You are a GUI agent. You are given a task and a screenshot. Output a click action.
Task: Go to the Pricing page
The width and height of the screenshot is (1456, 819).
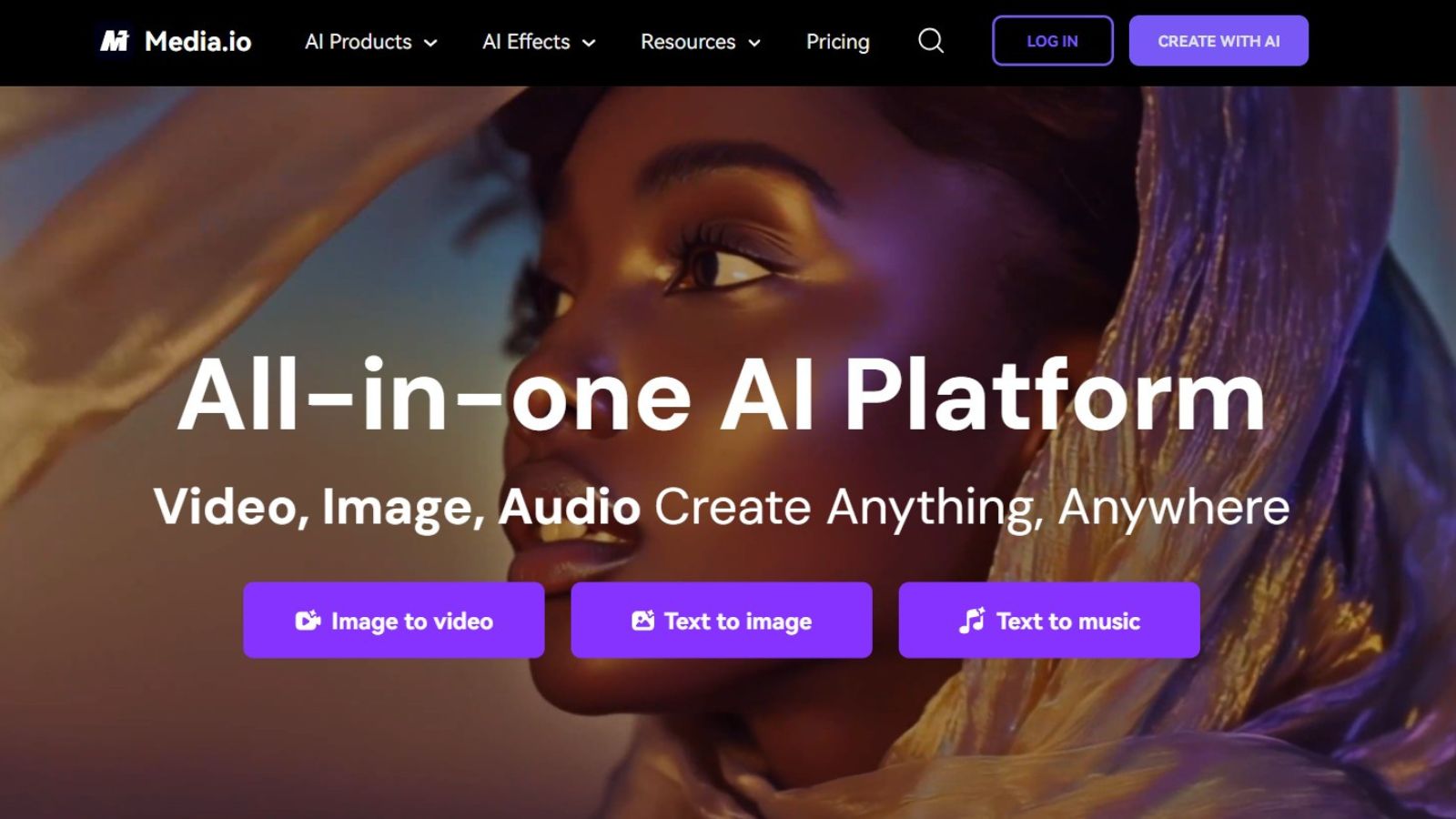[x=838, y=42]
